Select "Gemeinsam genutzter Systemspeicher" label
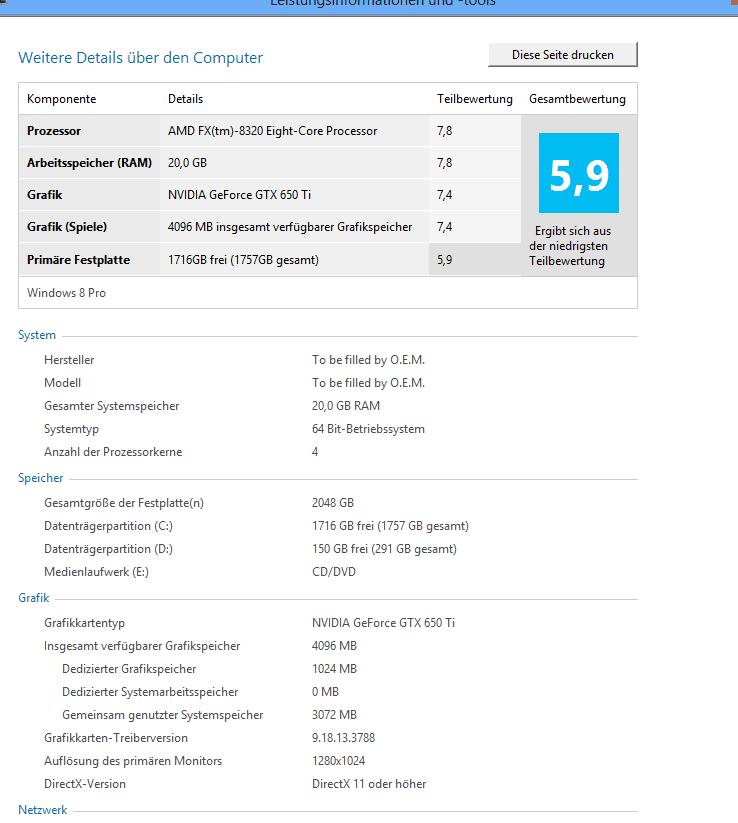The image size is (738, 823). (163, 715)
